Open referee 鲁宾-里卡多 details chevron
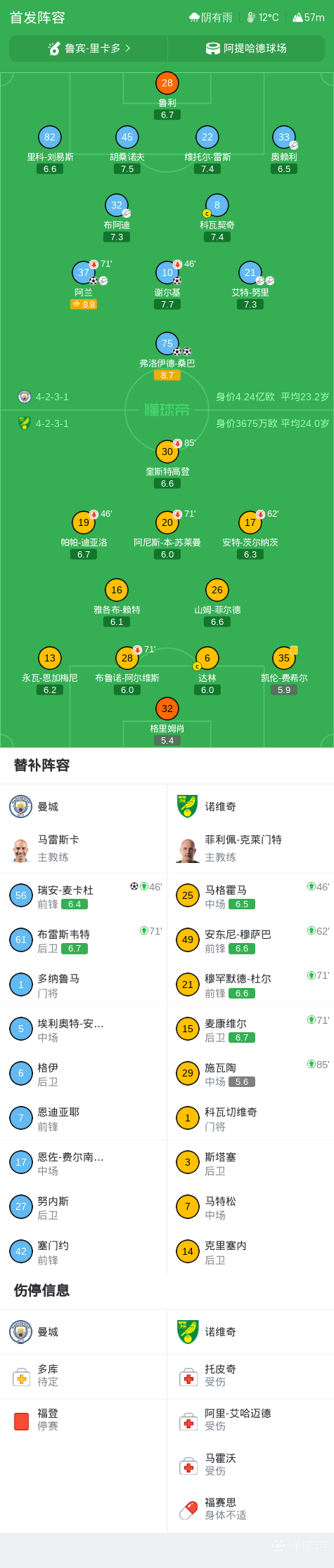 128,48
